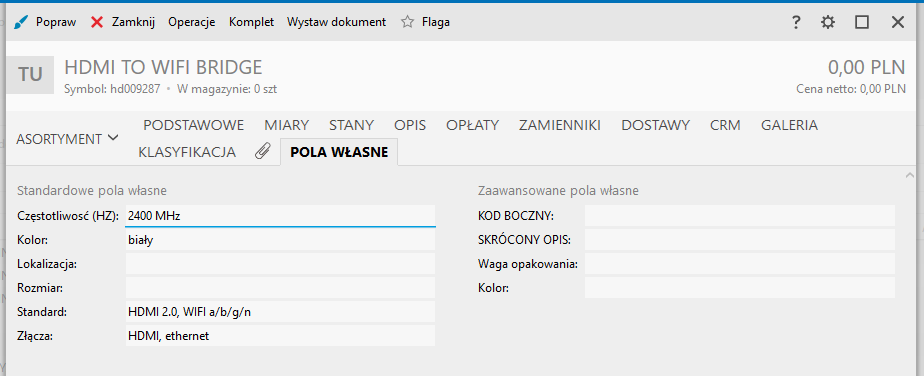Click the Flaga star icon

407,22
